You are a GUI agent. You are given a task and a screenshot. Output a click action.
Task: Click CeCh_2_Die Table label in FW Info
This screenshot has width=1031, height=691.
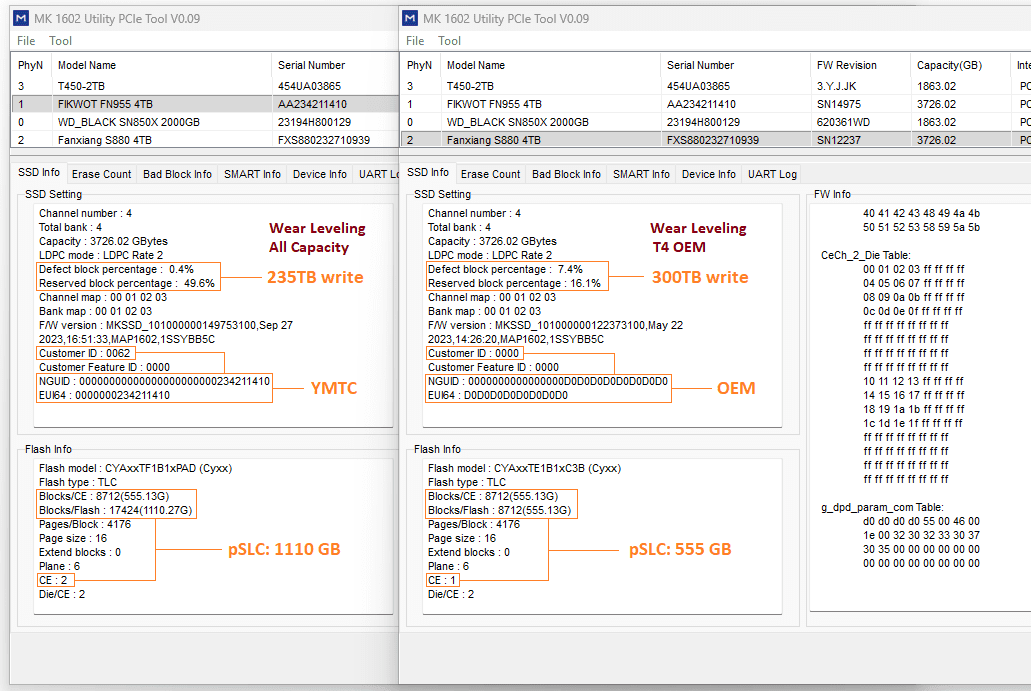pyautogui.click(x=865, y=255)
